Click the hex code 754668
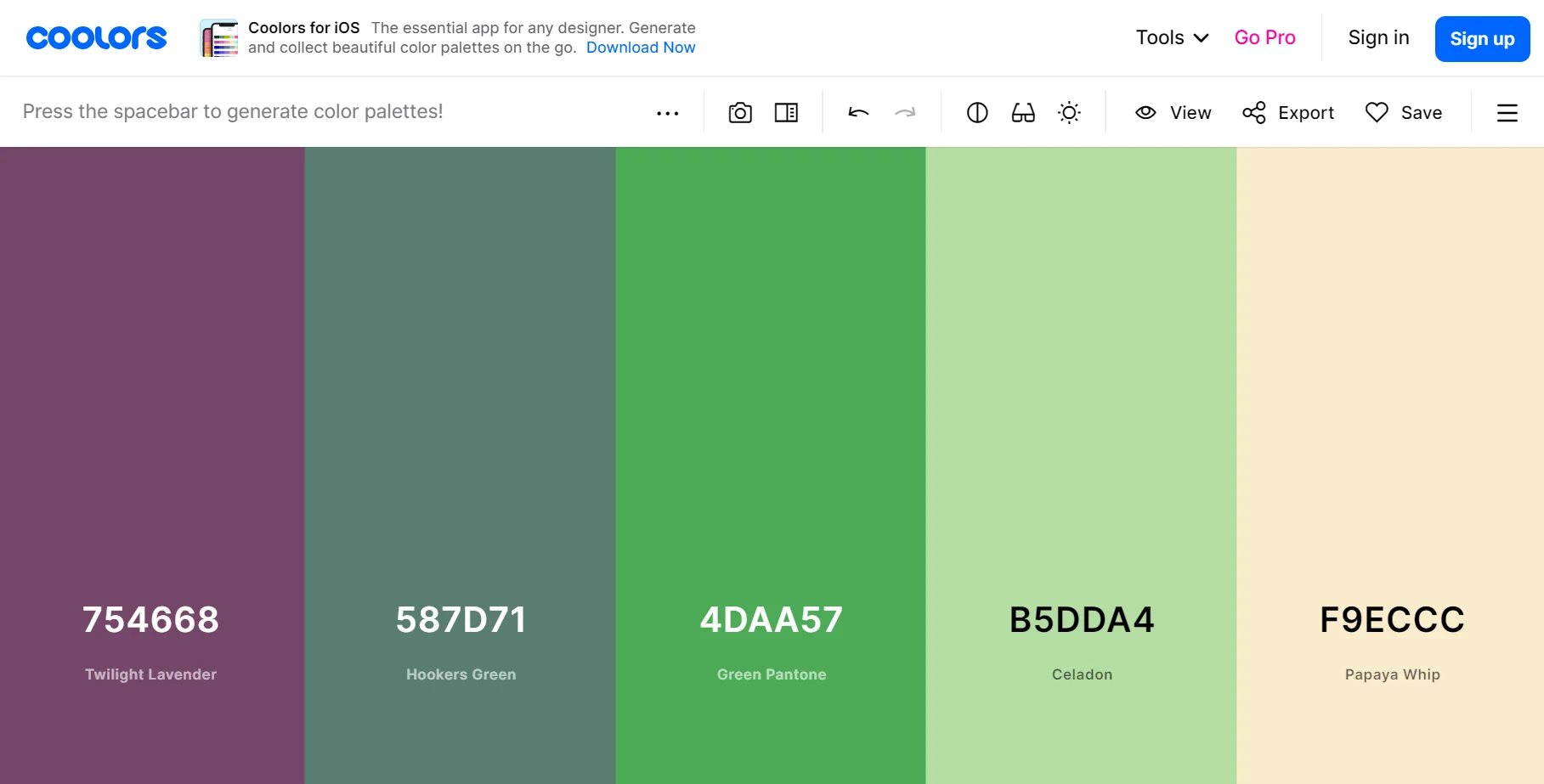Image resolution: width=1544 pixels, height=784 pixels. tap(151, 620)
